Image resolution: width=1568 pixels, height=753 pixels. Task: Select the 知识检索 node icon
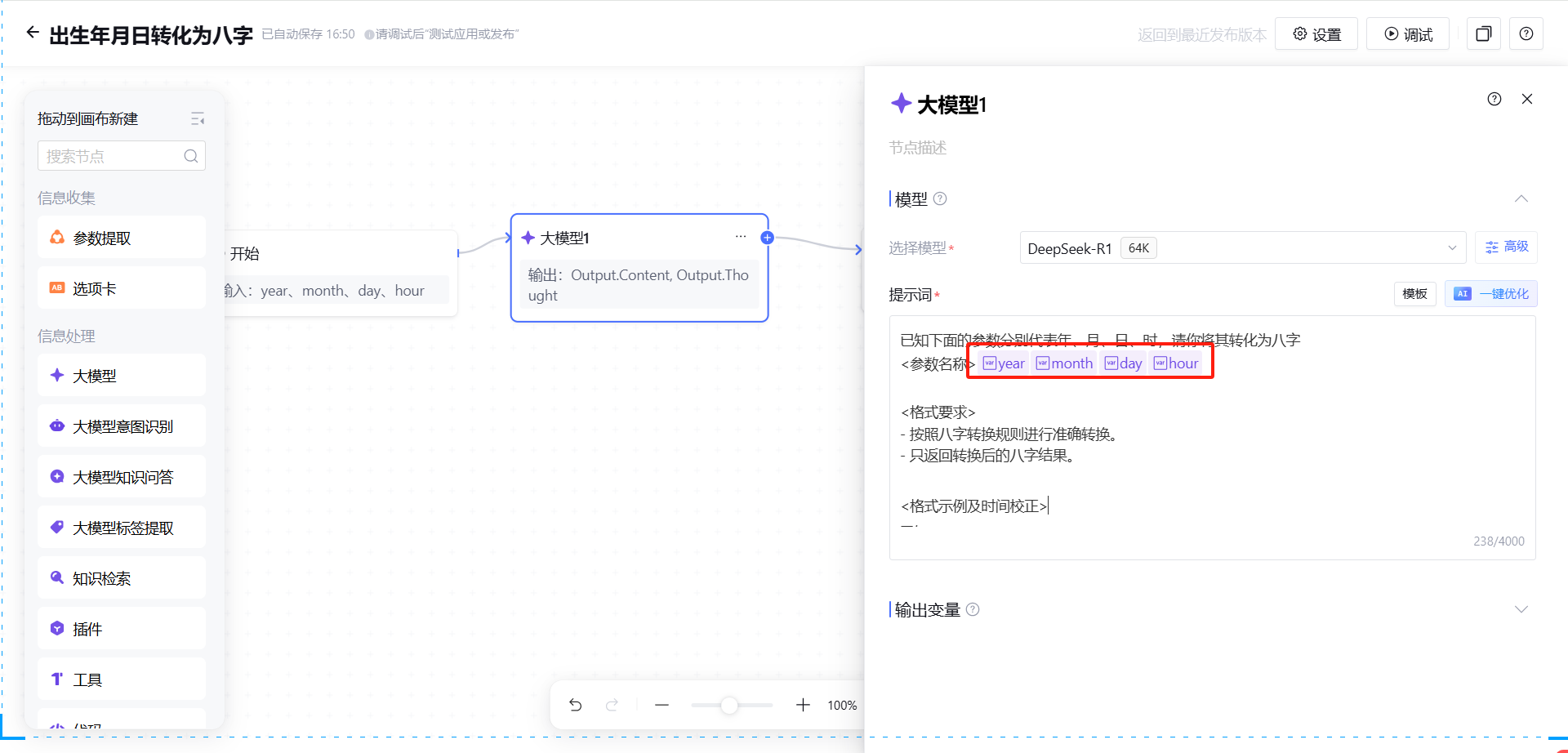point(57,578)
